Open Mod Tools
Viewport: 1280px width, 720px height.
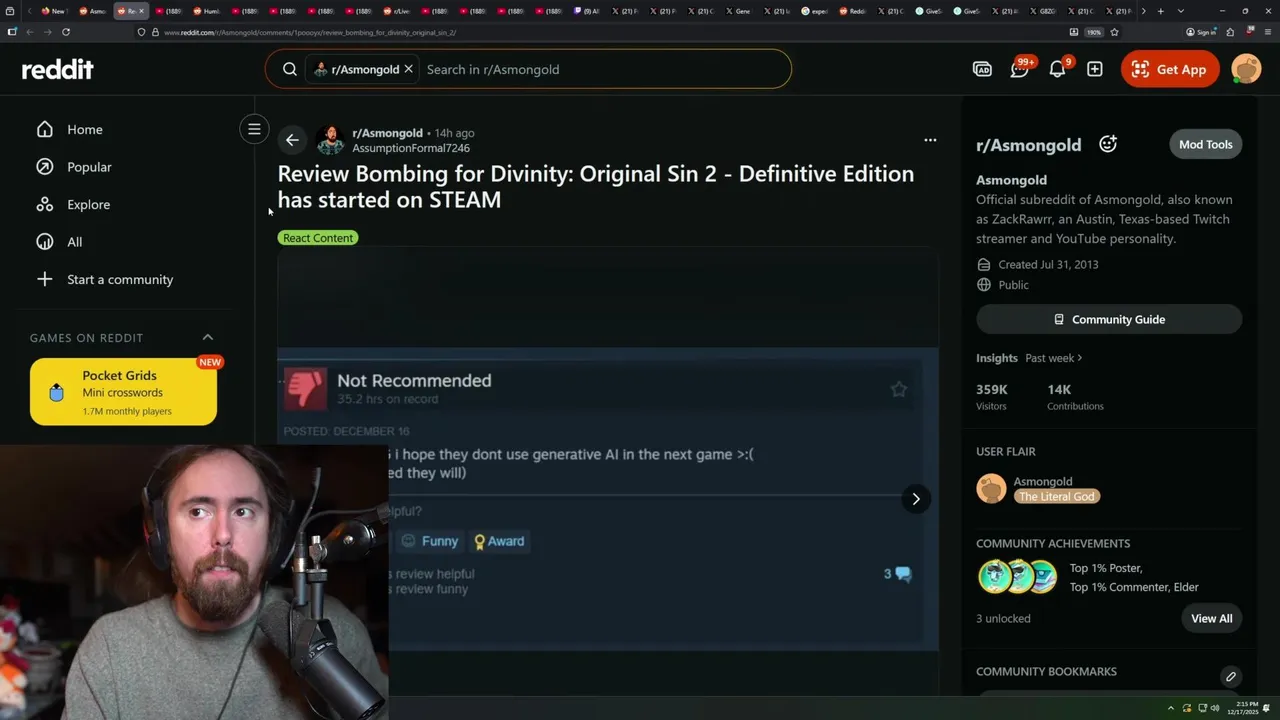(x=1205, y=144)
